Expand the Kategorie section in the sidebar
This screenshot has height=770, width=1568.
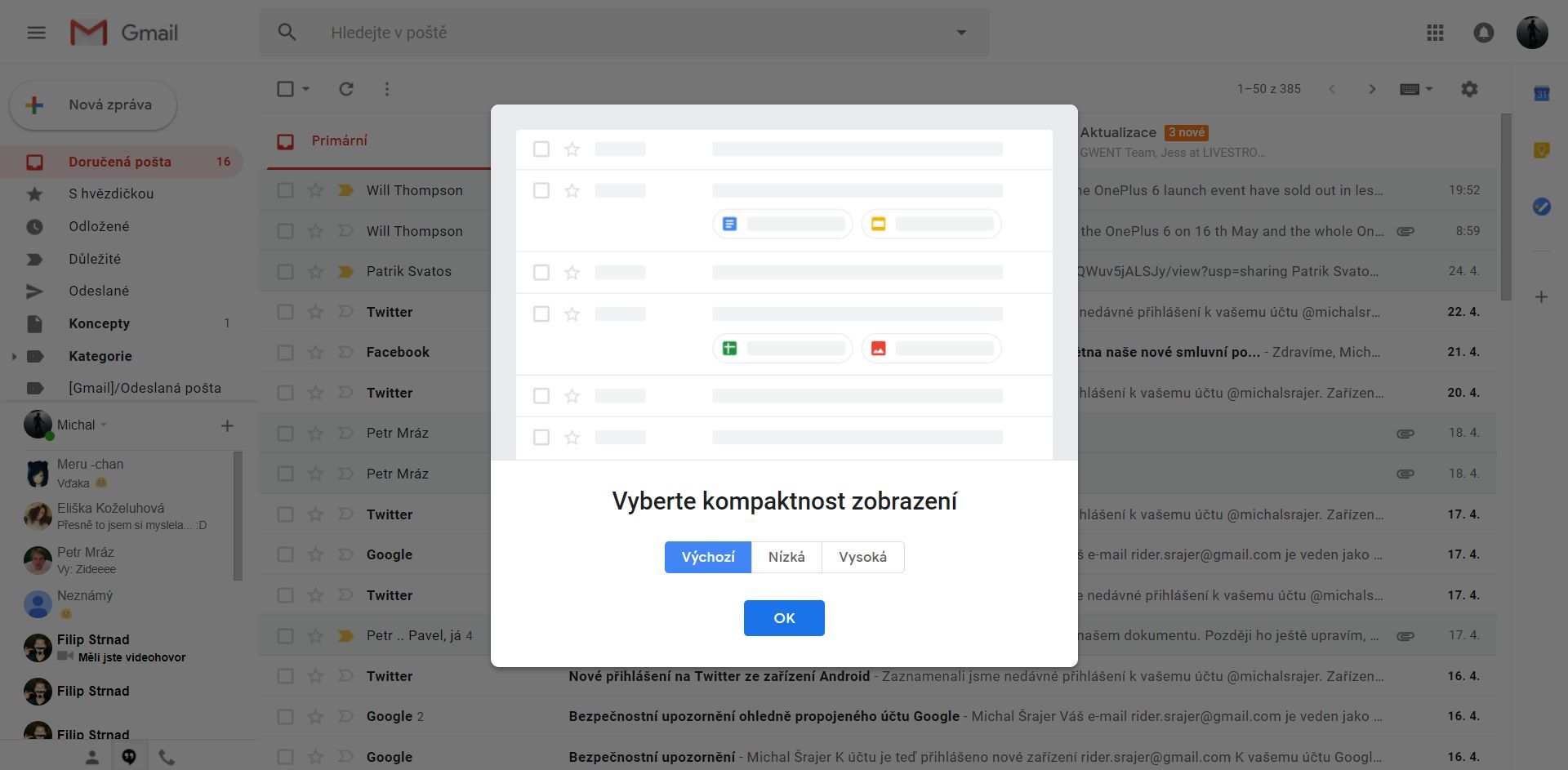click(x=13, y=356)
